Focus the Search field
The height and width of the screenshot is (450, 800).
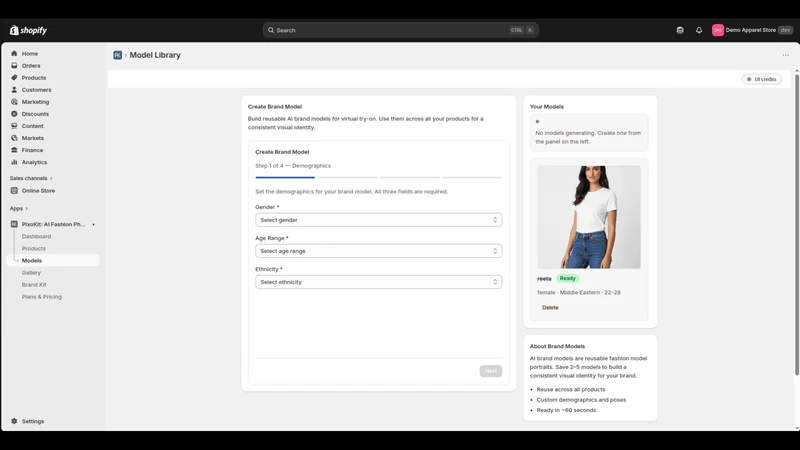pos(401,30)
